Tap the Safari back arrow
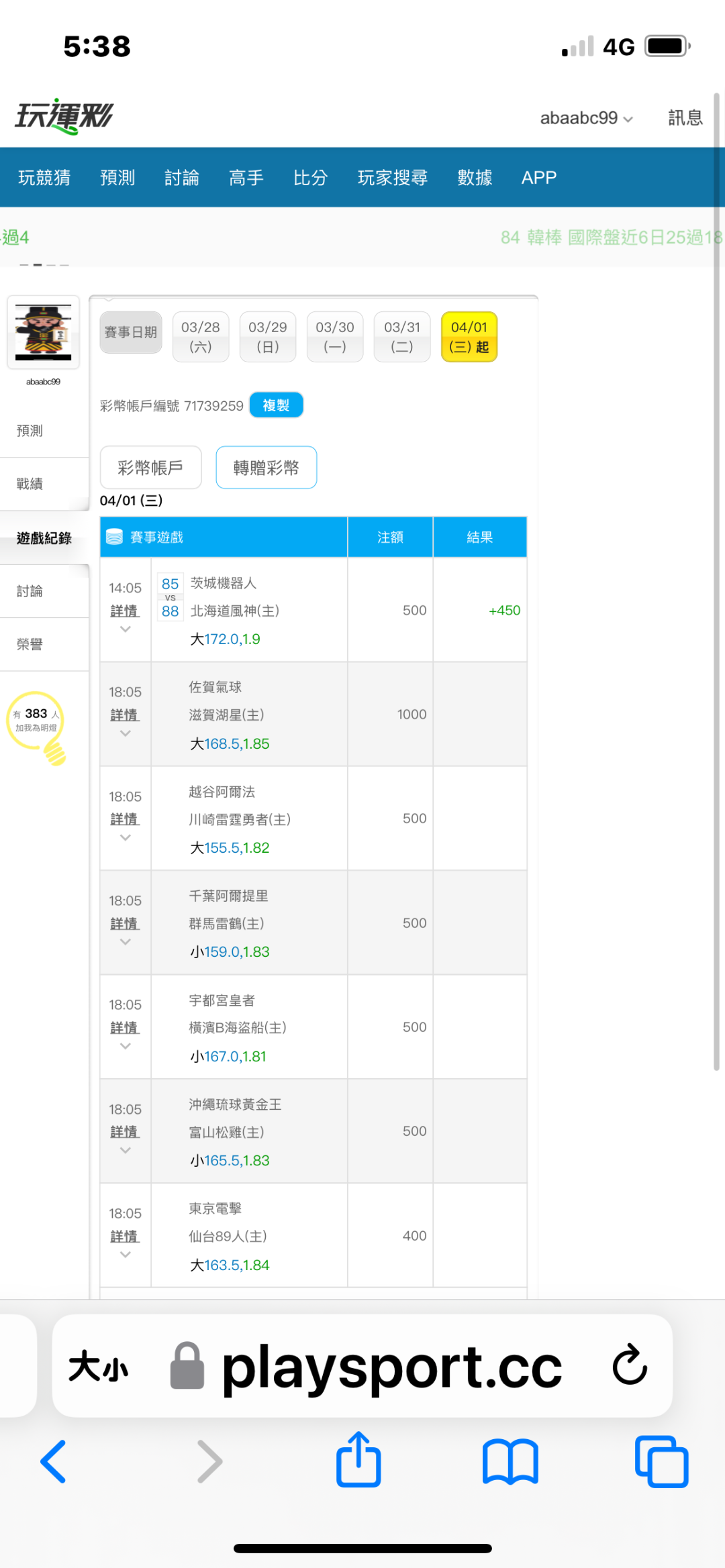The width and height of the screenshot is (725, 1568). (54, 1461)
